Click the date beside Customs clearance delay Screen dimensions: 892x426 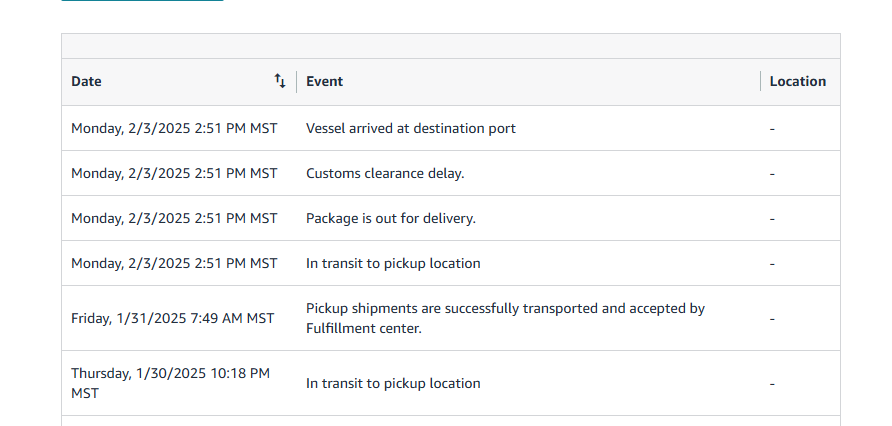(x=174, y=173)
